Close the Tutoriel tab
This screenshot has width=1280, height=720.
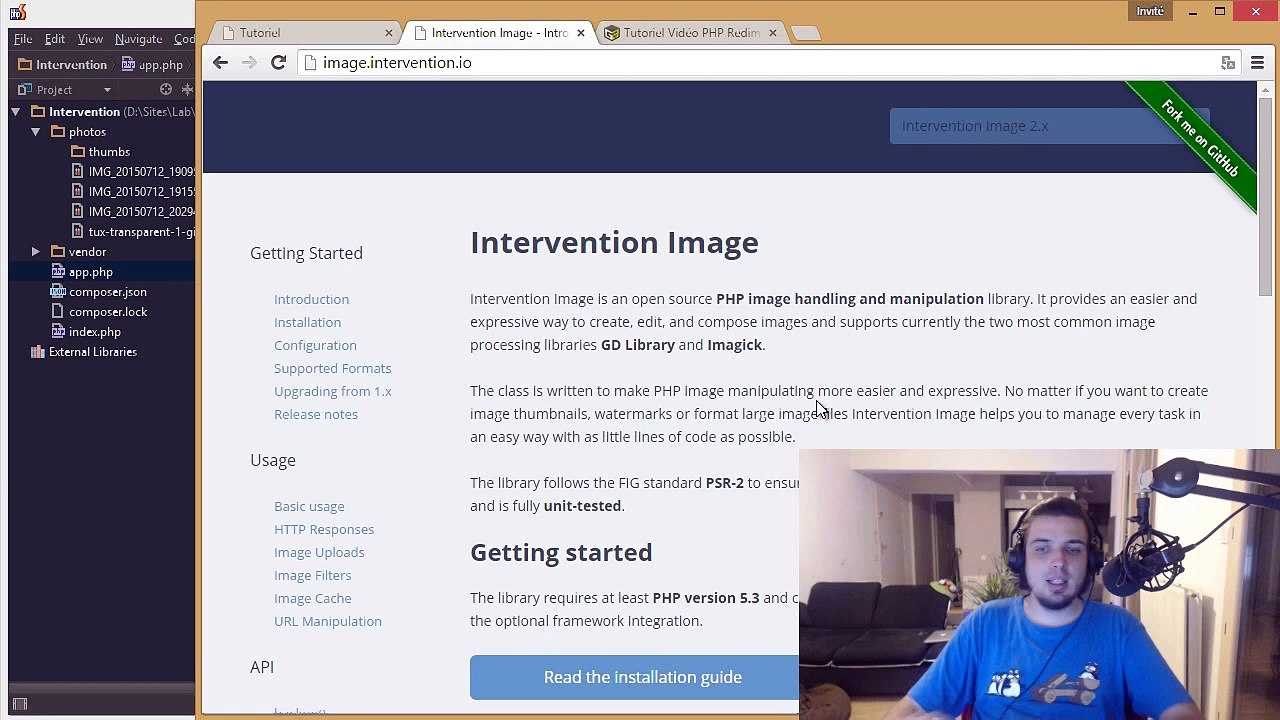coord(388,33)
